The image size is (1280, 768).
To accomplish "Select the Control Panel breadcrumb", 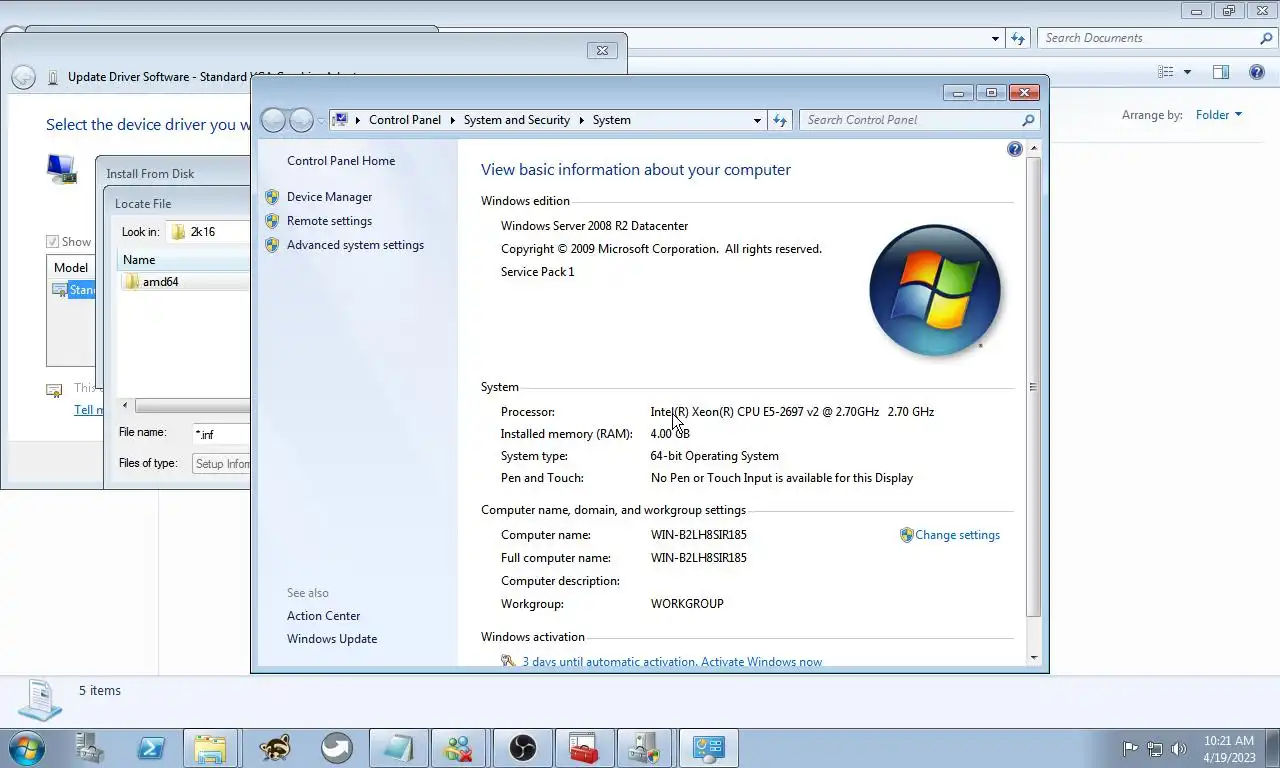I will 404,120.
